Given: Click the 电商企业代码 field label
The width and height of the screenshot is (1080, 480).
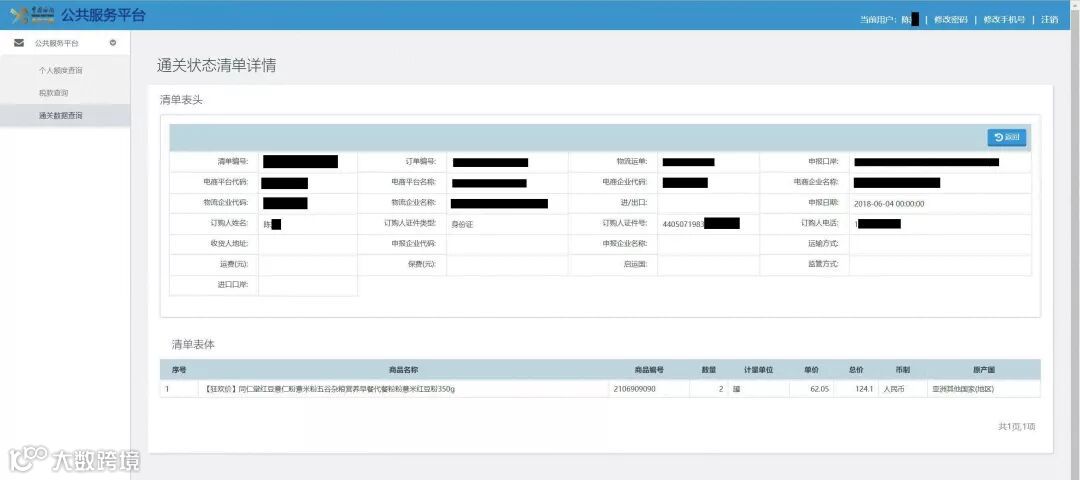Looking at the screenshot, I should (x=624, y=182).
